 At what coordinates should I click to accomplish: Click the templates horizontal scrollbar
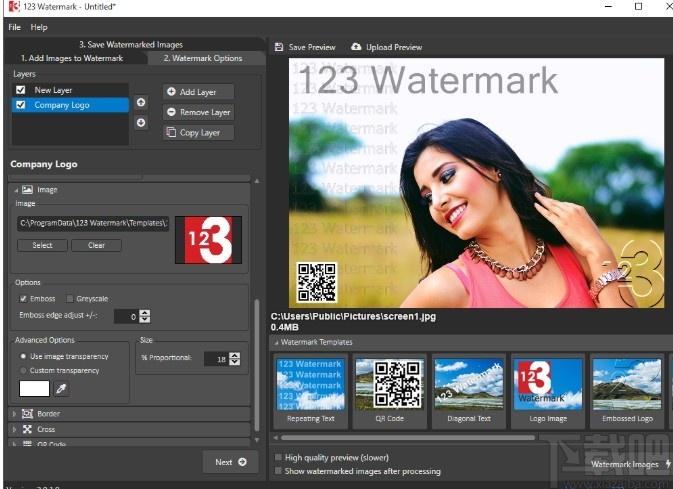pos(408,437)
